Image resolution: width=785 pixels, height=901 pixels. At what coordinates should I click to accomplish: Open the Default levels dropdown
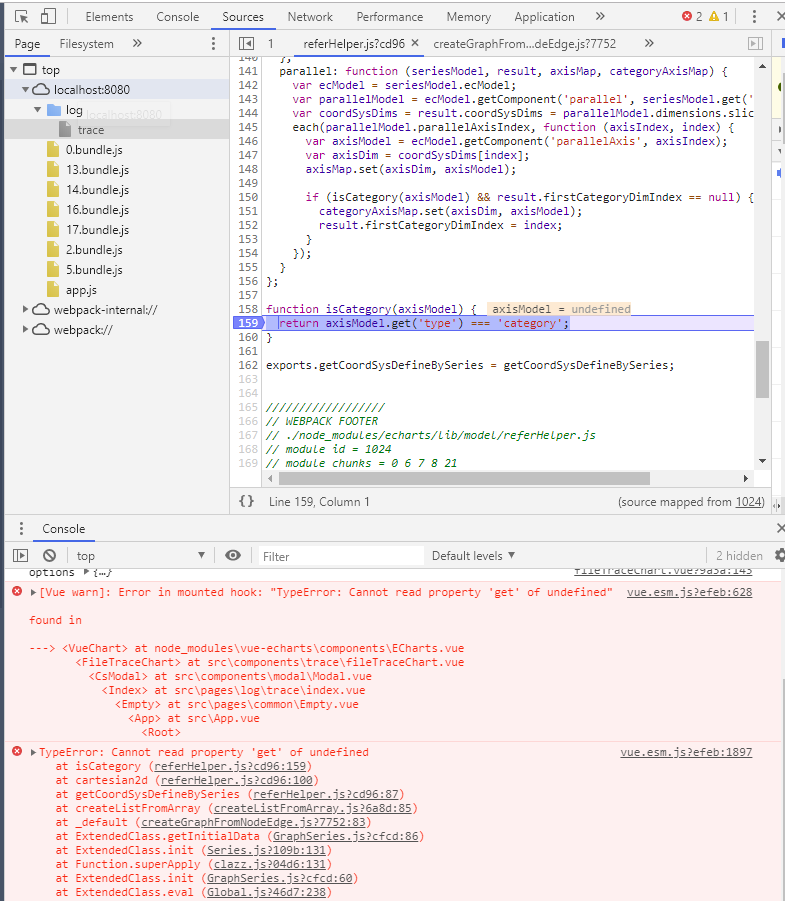(x=473, y=556)
